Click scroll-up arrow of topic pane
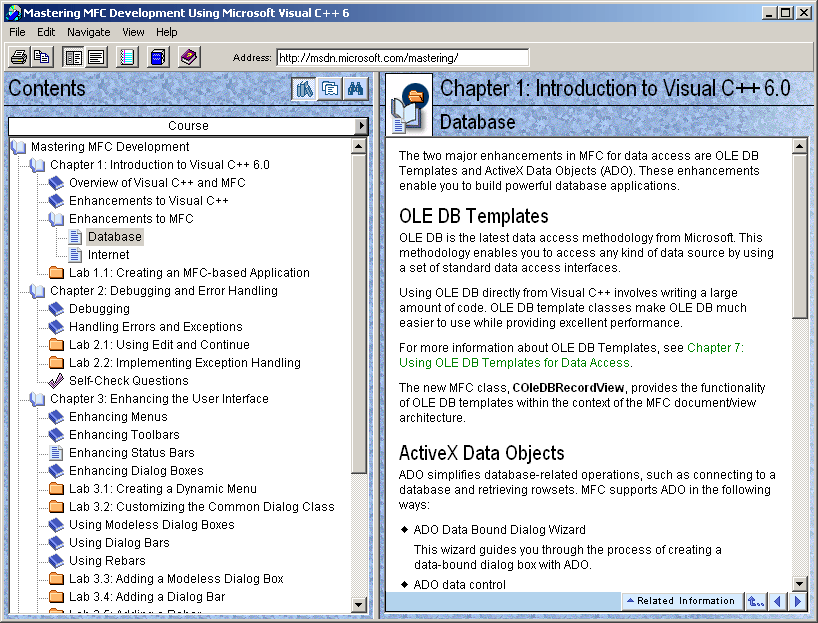Screen dimensions: 818x623 point(800,146)
